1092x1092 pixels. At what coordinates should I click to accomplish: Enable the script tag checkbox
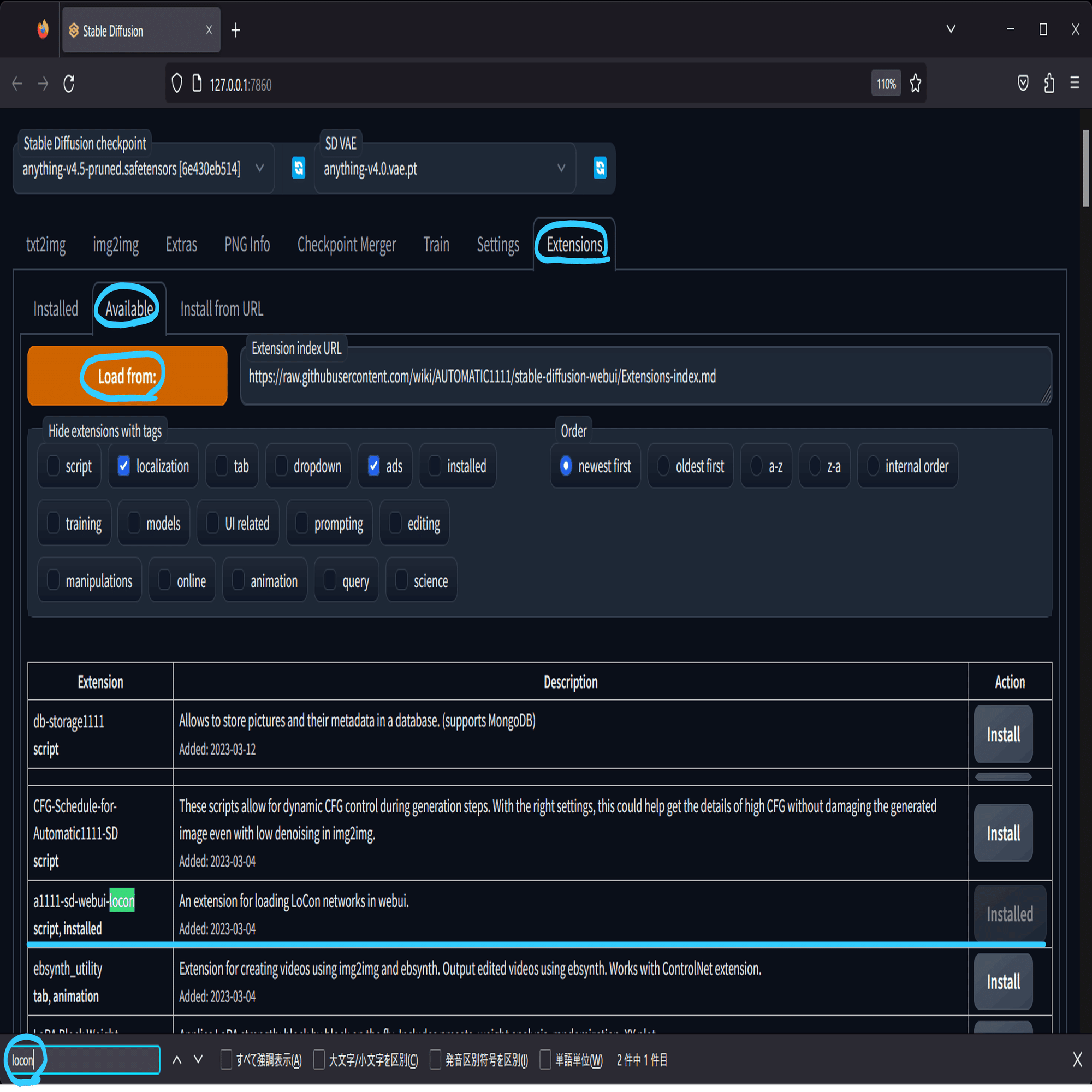tap(53, 466)
